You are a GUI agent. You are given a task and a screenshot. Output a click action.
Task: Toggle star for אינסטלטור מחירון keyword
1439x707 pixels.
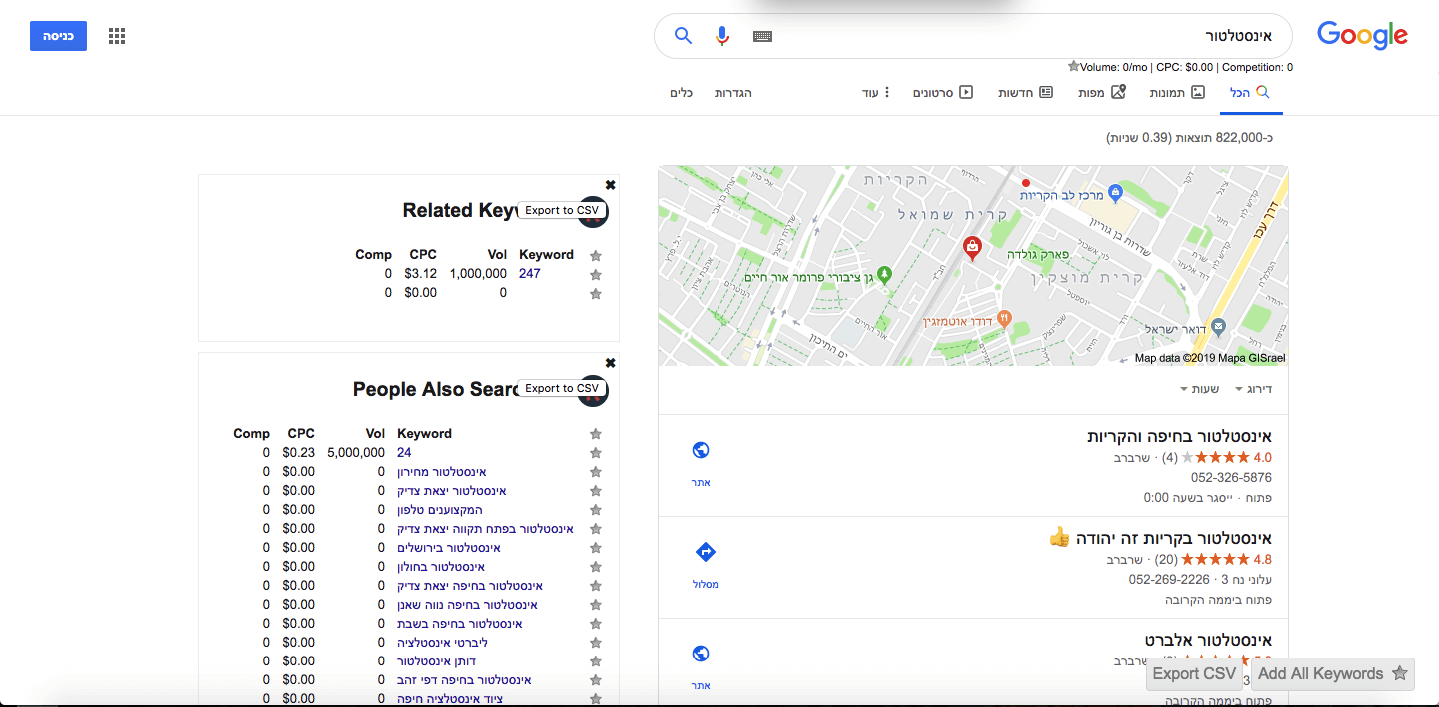[x=596, y=472]
